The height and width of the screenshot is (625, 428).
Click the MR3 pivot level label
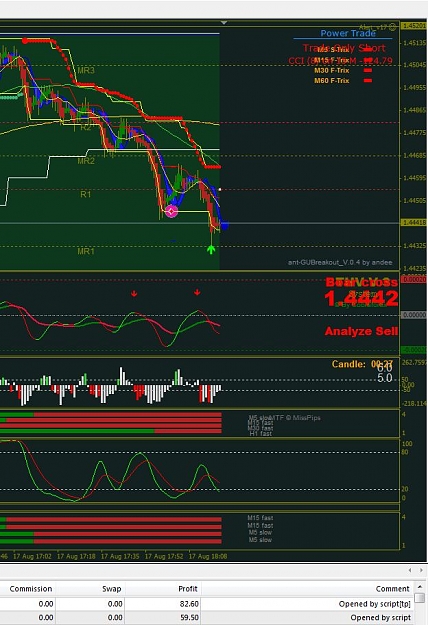pos(86,71)
